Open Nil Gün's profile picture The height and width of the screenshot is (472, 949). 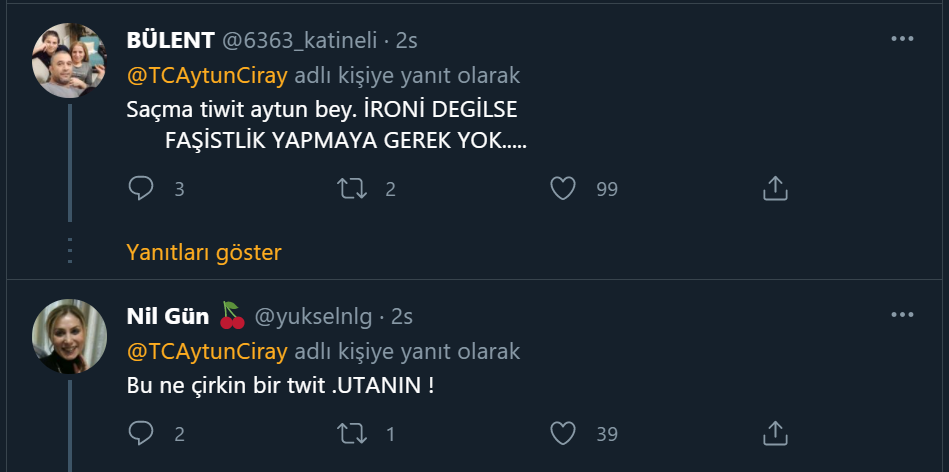(70, 335)
